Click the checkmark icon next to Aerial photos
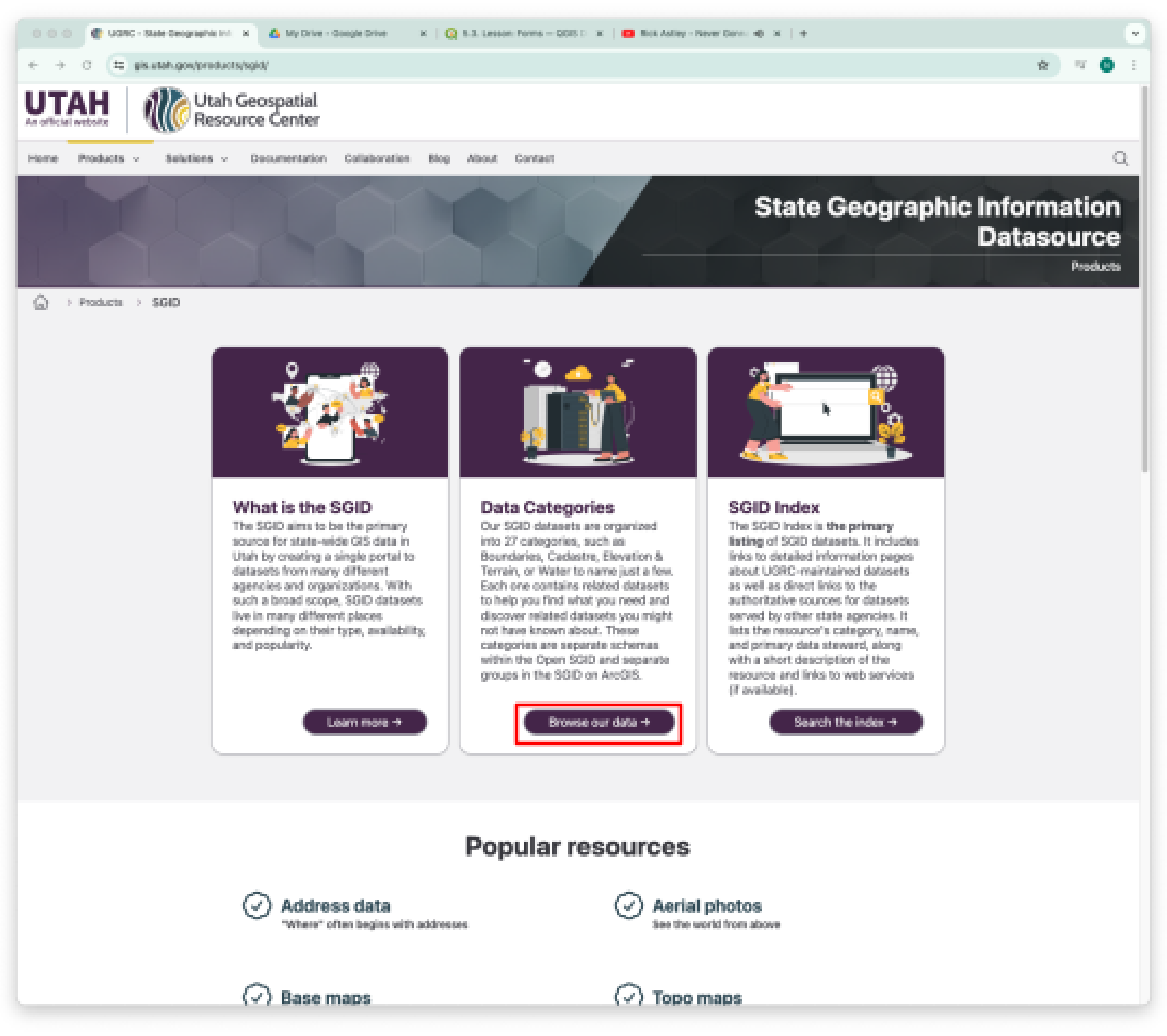This screenshot has width=1167, height=1036. 628,905
